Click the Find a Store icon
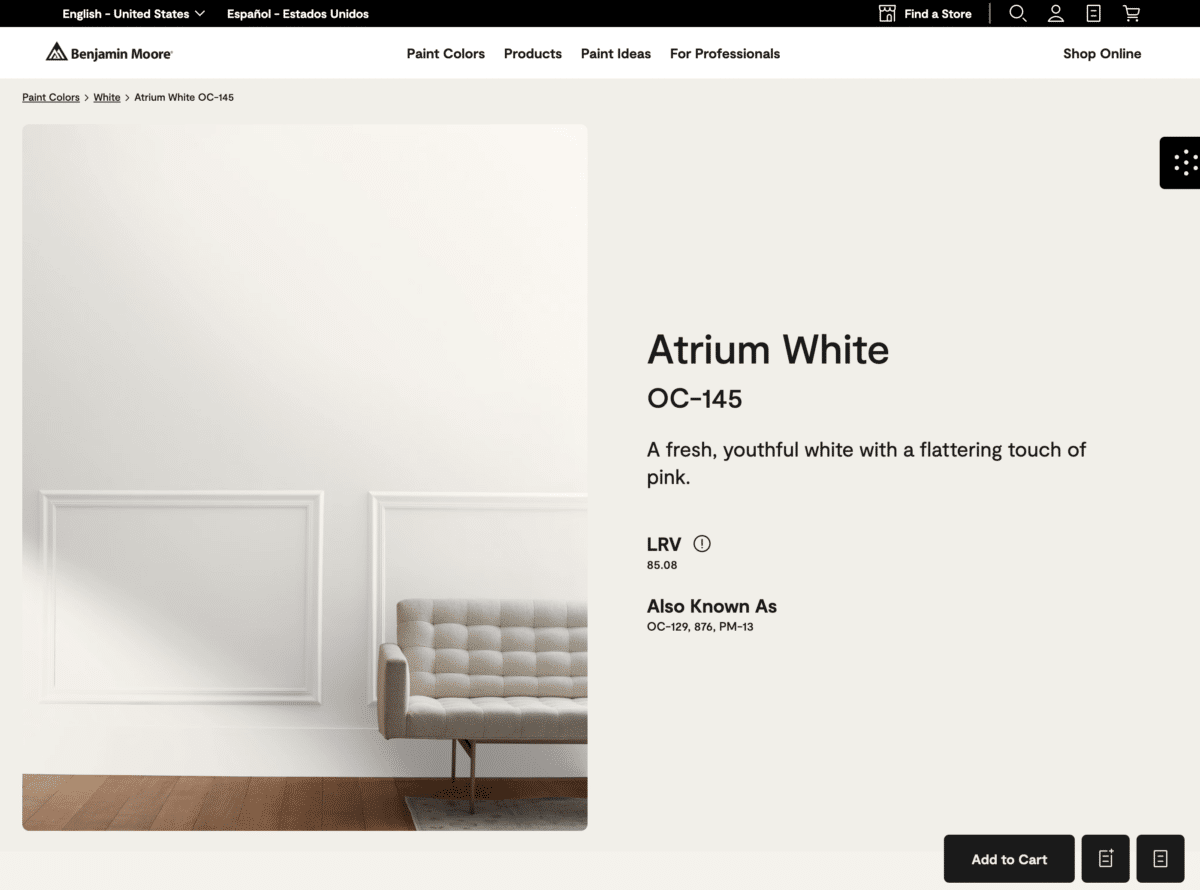Image resolution: width=1200 pixels, height=890 pixels. [x=886, y=13]
